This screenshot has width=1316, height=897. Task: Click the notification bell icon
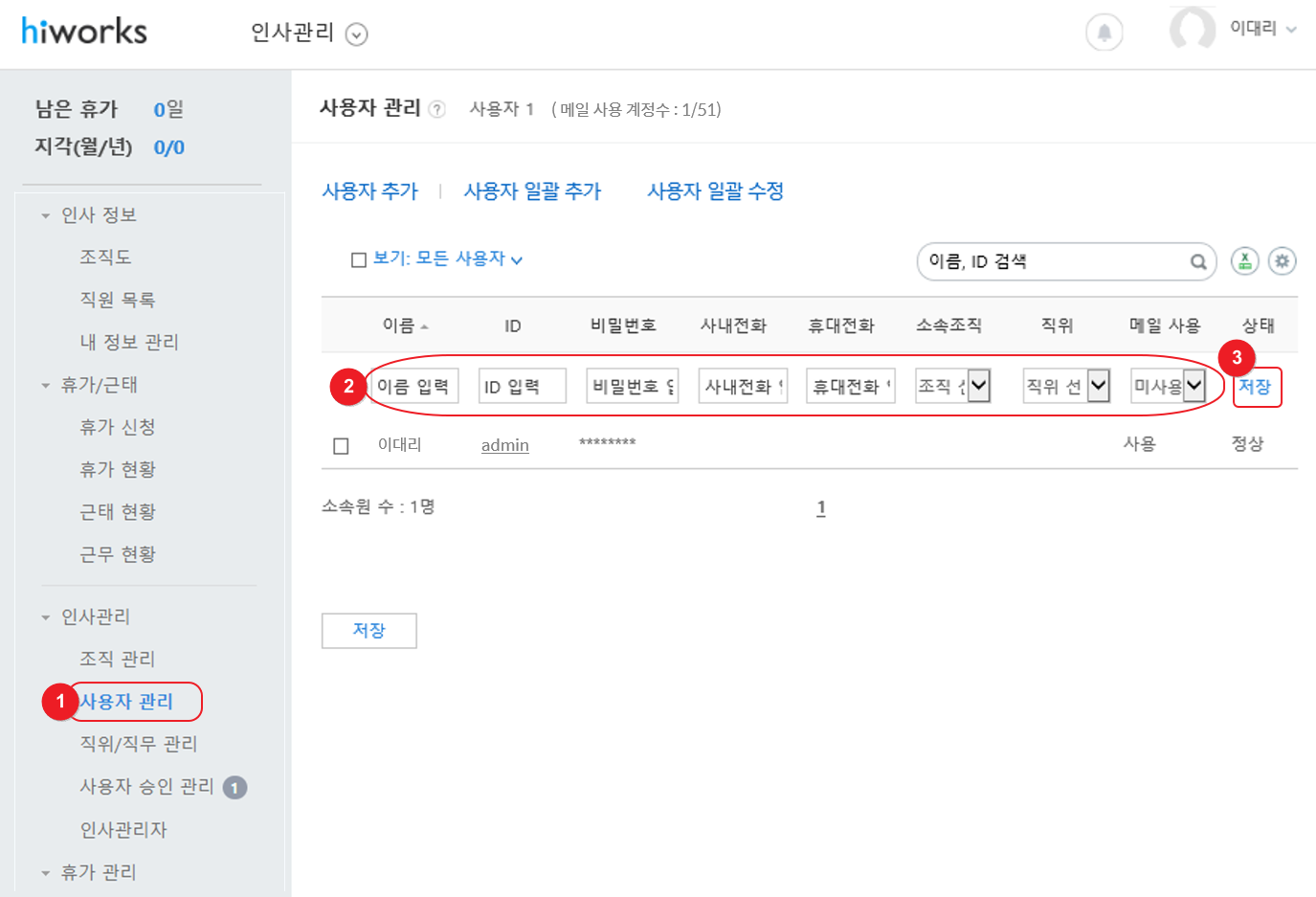pyautogui.click(x=1104, y=33)
